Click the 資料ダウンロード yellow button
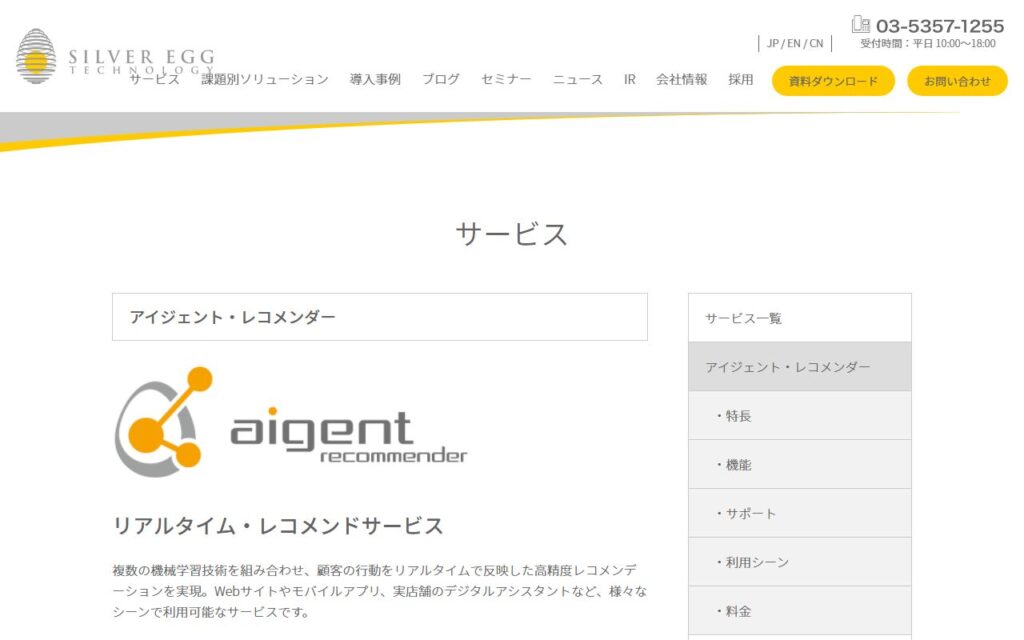Screen dimensions: 1024x640 point(833,81)
